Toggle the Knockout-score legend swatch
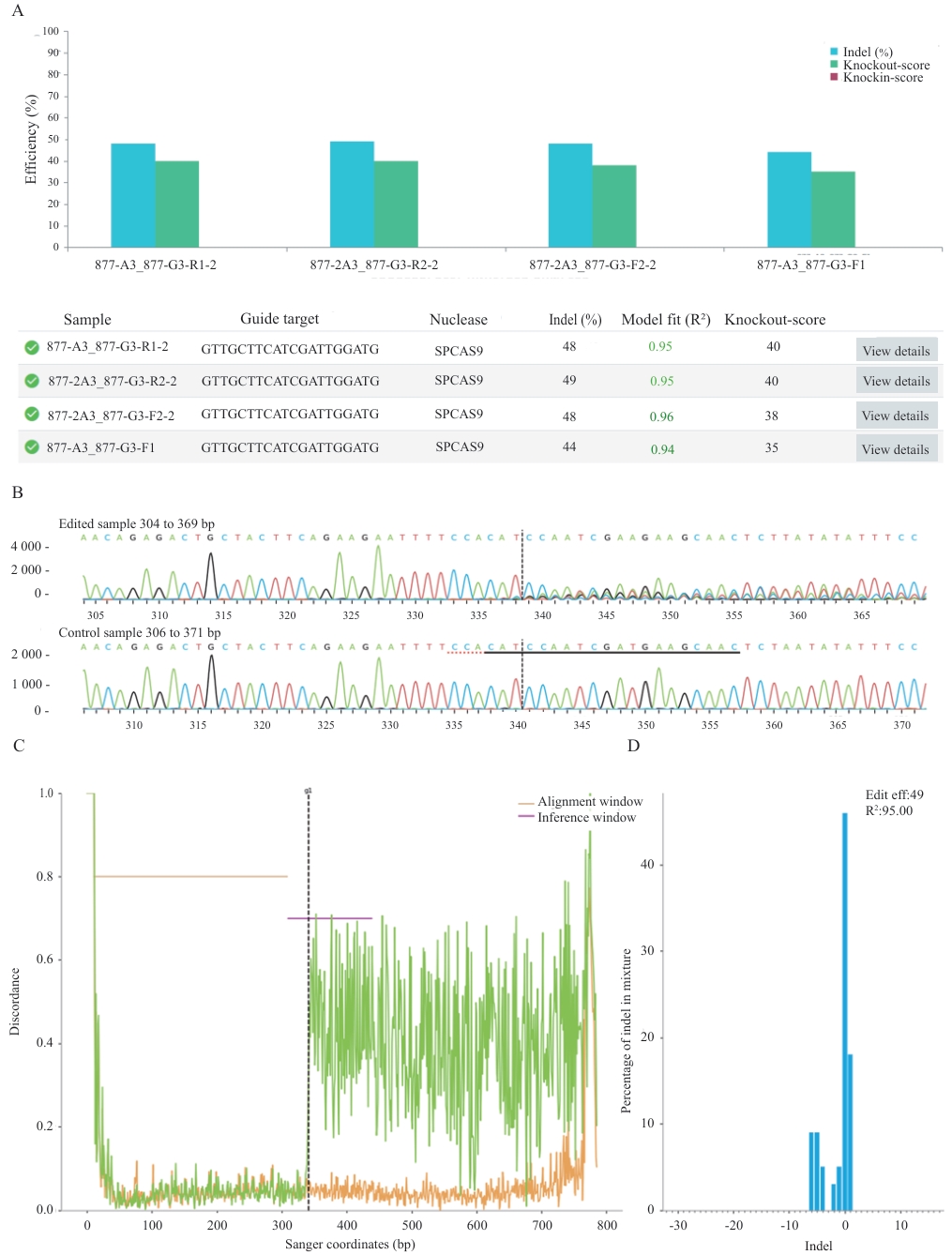 834,65
